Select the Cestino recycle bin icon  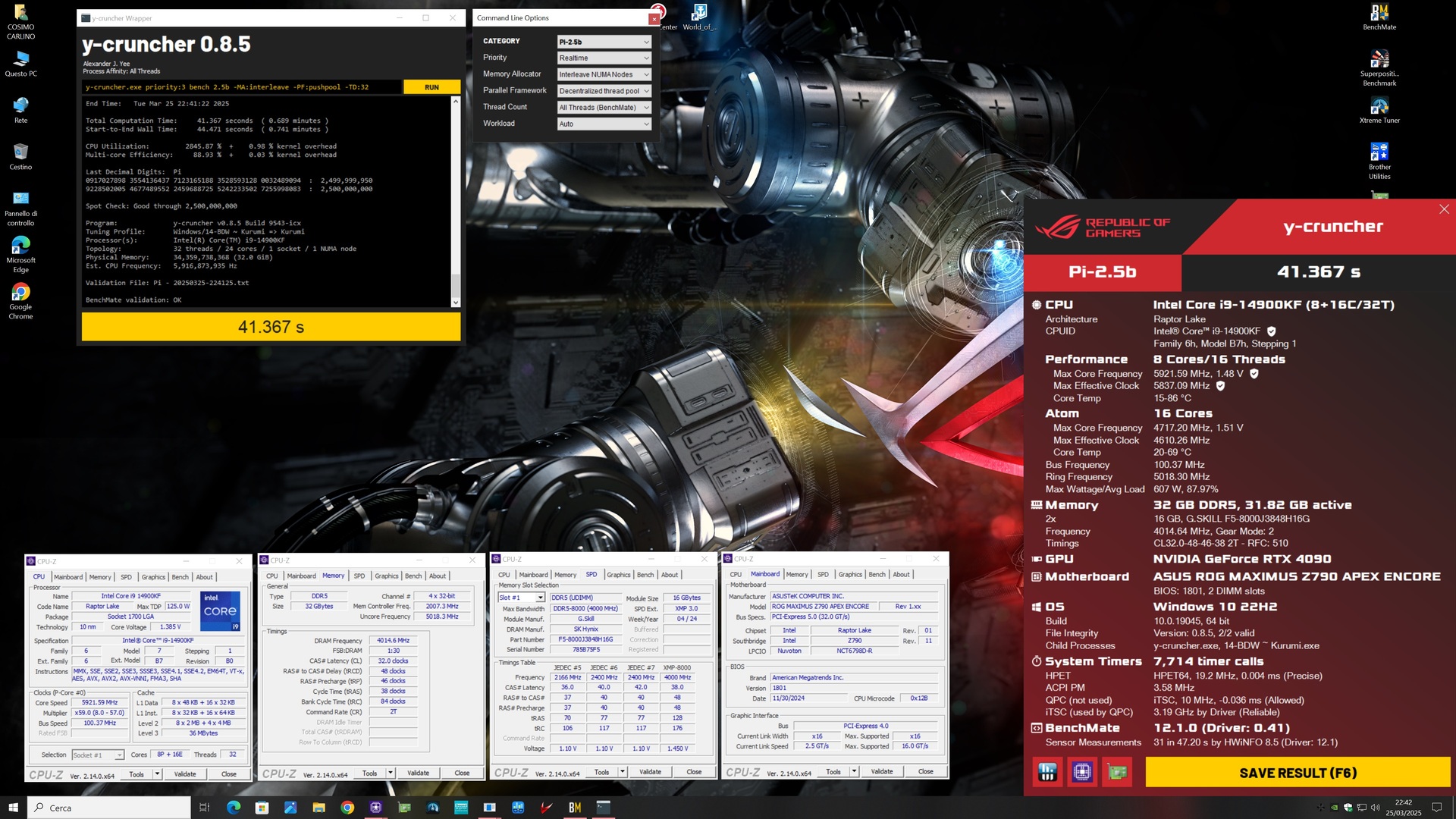tap(20, 157)
